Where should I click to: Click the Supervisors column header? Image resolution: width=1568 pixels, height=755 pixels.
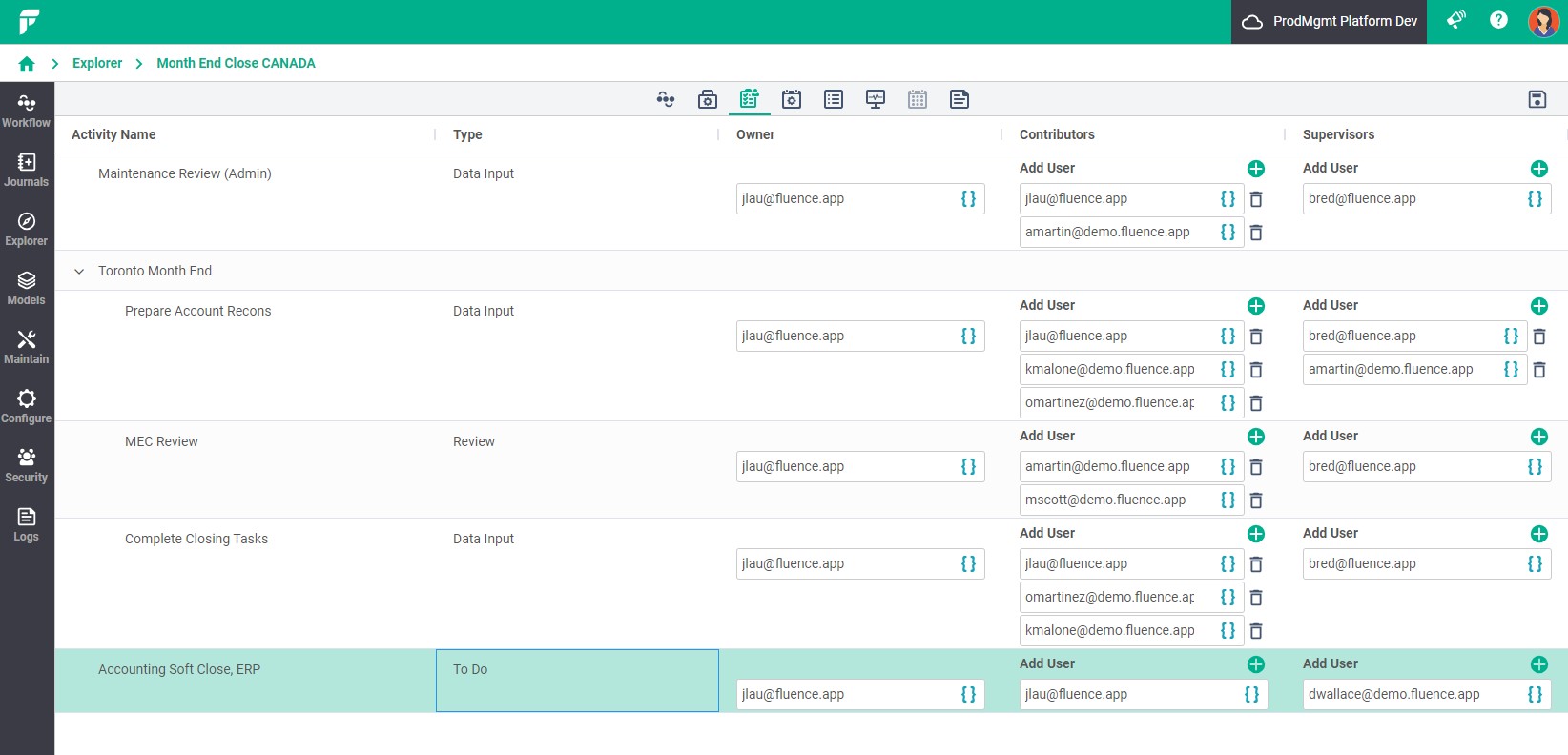pos(1338,134)
